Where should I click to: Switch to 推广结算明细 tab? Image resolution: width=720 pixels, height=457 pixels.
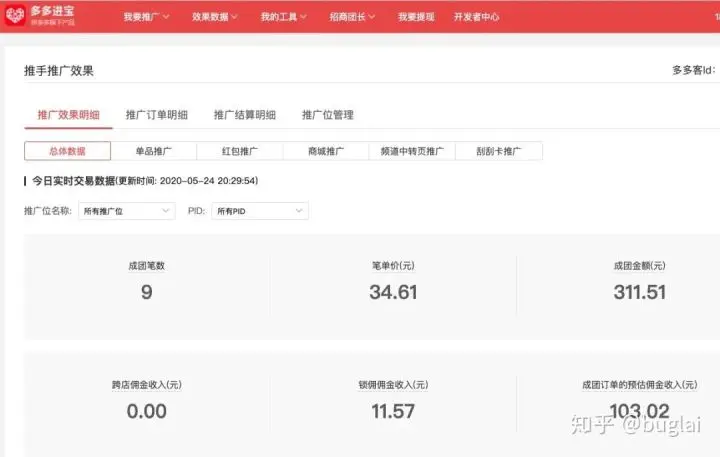(245, 115)
